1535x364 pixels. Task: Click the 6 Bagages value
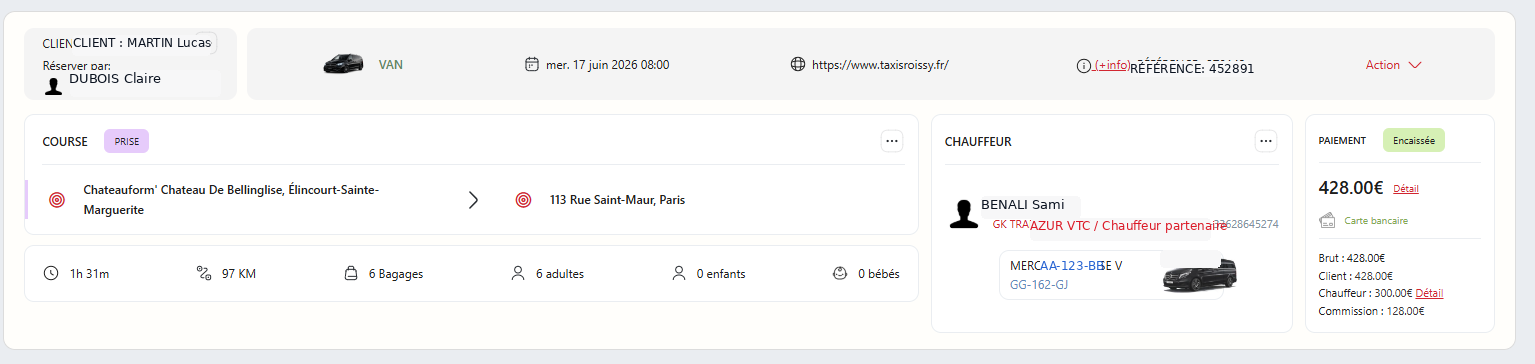click(396, 274)
